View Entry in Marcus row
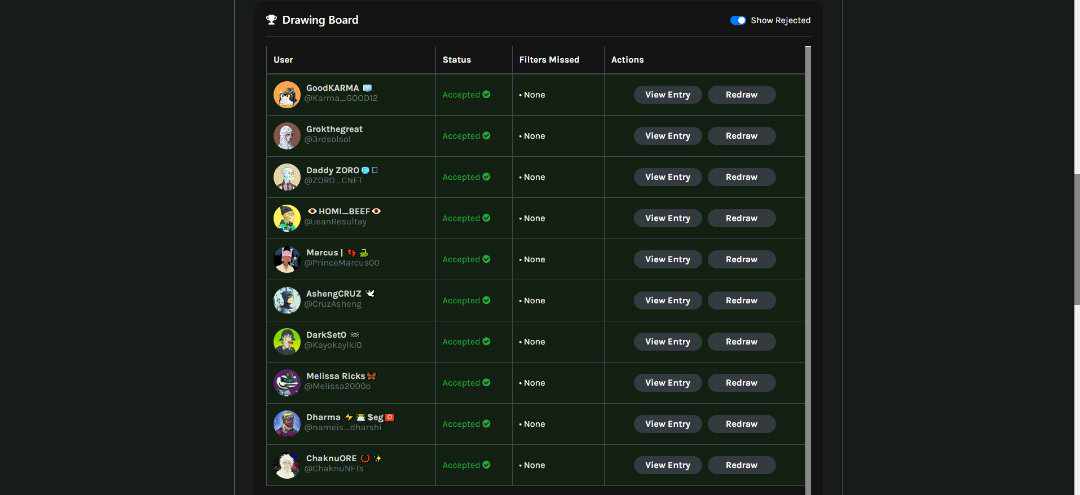1080x495 pixels. click(667, 260)
